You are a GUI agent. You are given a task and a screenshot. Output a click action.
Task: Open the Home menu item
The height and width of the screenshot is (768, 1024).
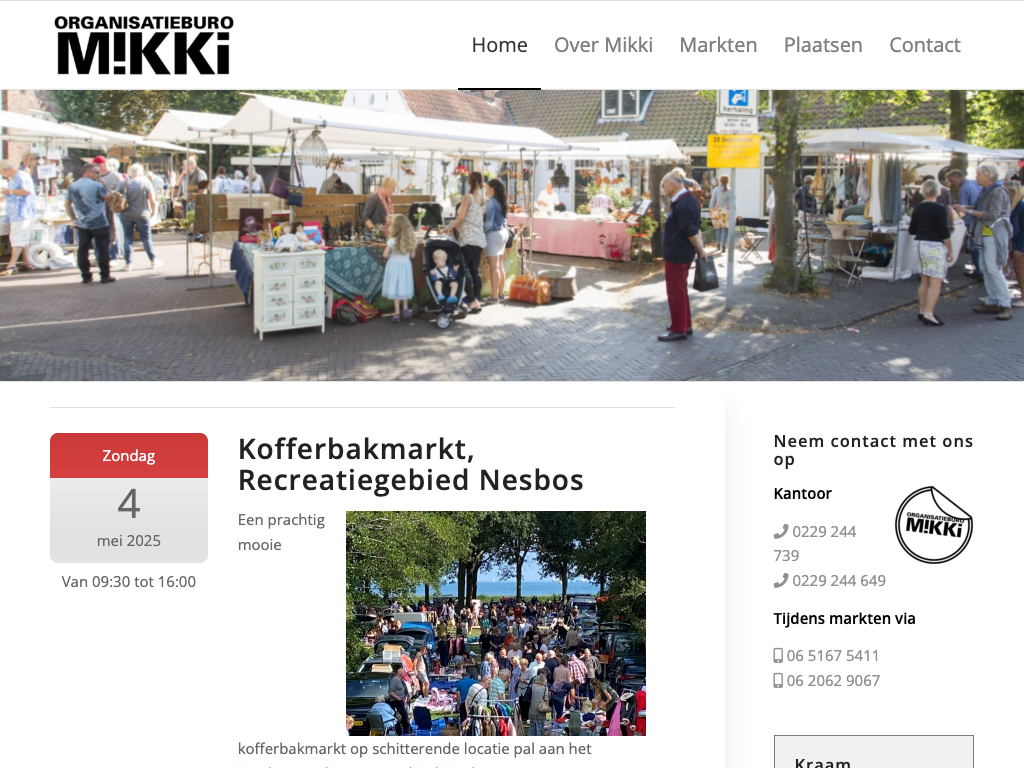(x=500, y=45)
